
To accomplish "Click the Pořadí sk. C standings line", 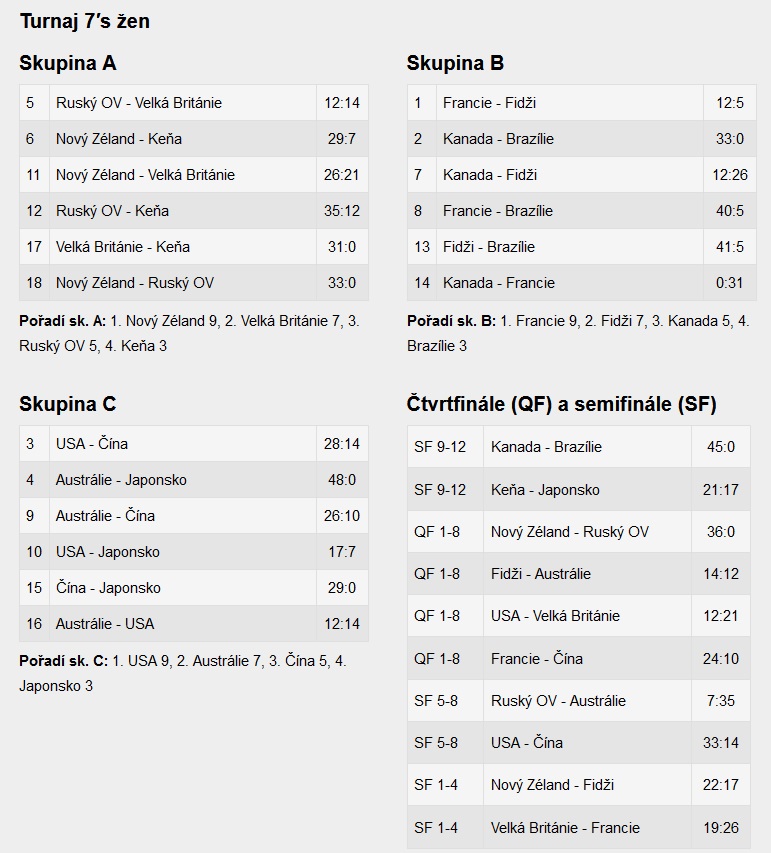I will [183, 672].
